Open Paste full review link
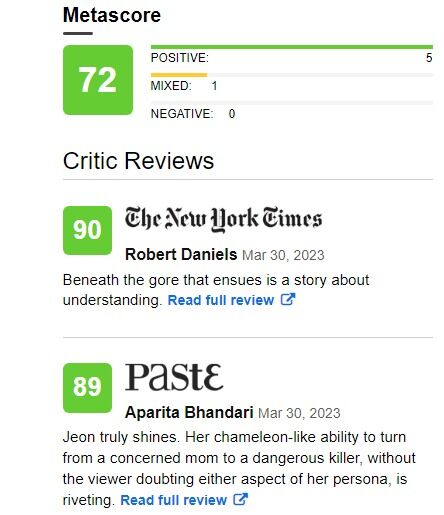The height and width of the screenshot is (515, 444). tap(173, 500)
